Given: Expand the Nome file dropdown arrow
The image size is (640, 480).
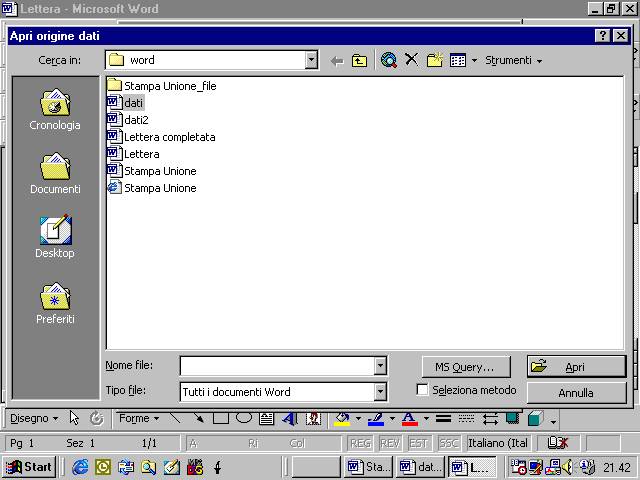Looking at the screenshot, I should 380,366.
